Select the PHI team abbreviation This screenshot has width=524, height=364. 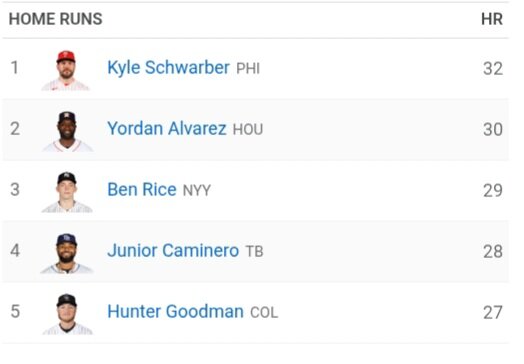click(x=248, y=69)
